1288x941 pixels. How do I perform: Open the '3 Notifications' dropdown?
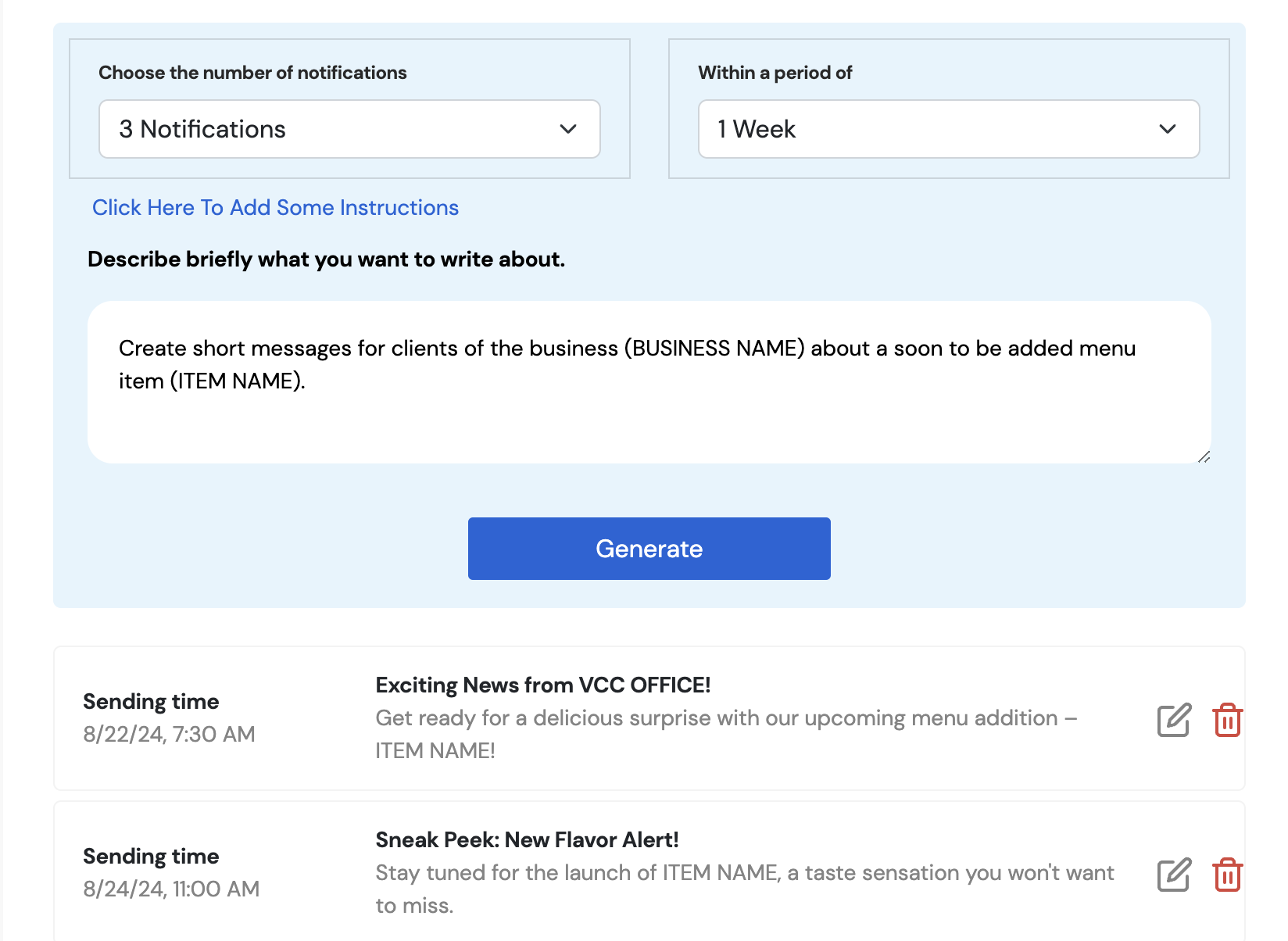point(349,129)
